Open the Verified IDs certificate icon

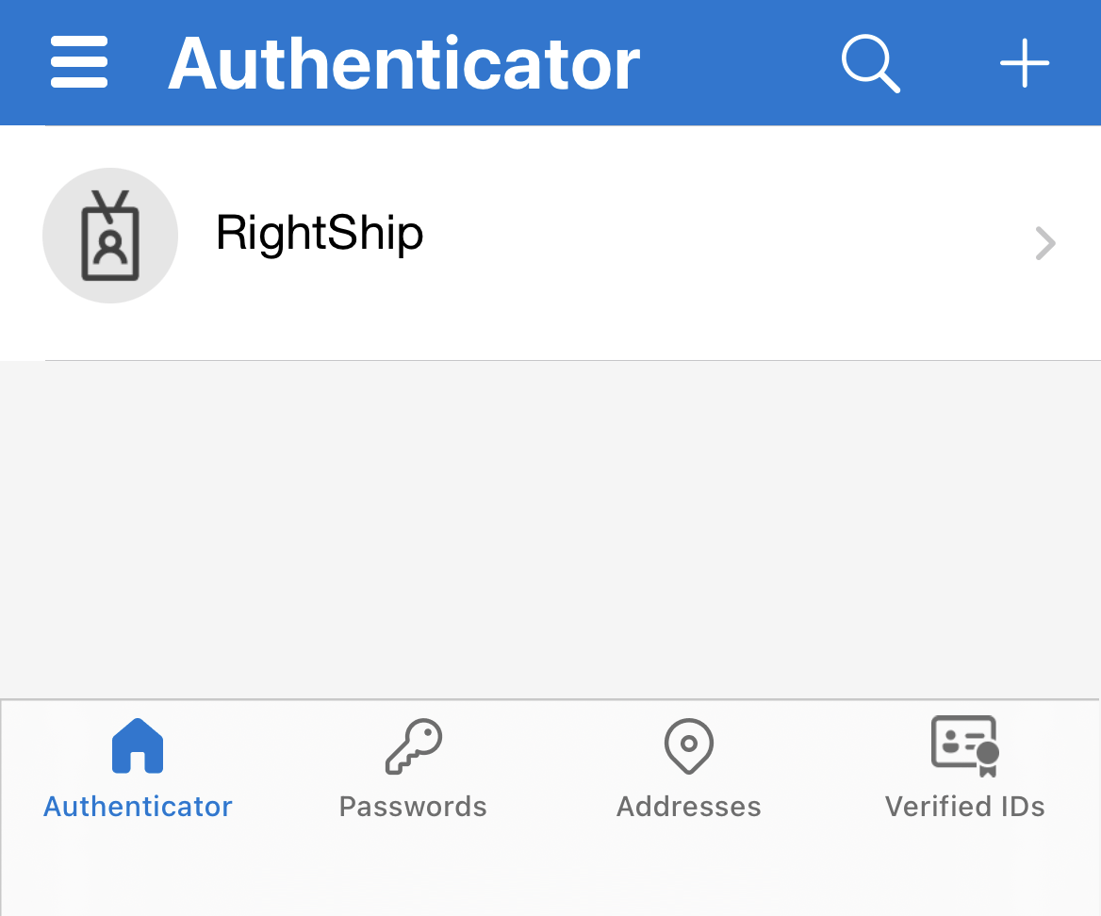coord(963,744)
